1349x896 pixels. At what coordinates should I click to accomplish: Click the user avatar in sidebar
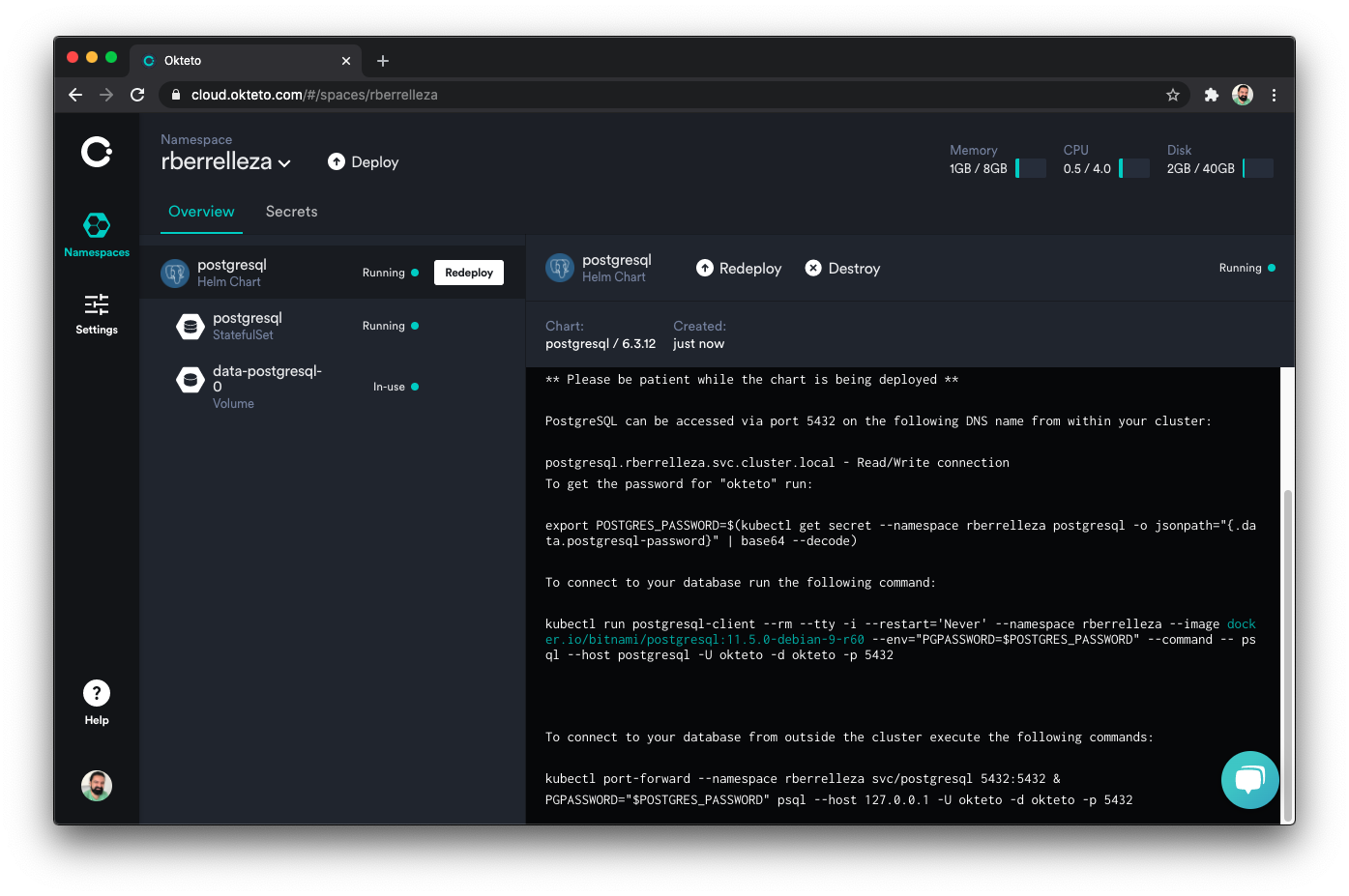point(97,785)
